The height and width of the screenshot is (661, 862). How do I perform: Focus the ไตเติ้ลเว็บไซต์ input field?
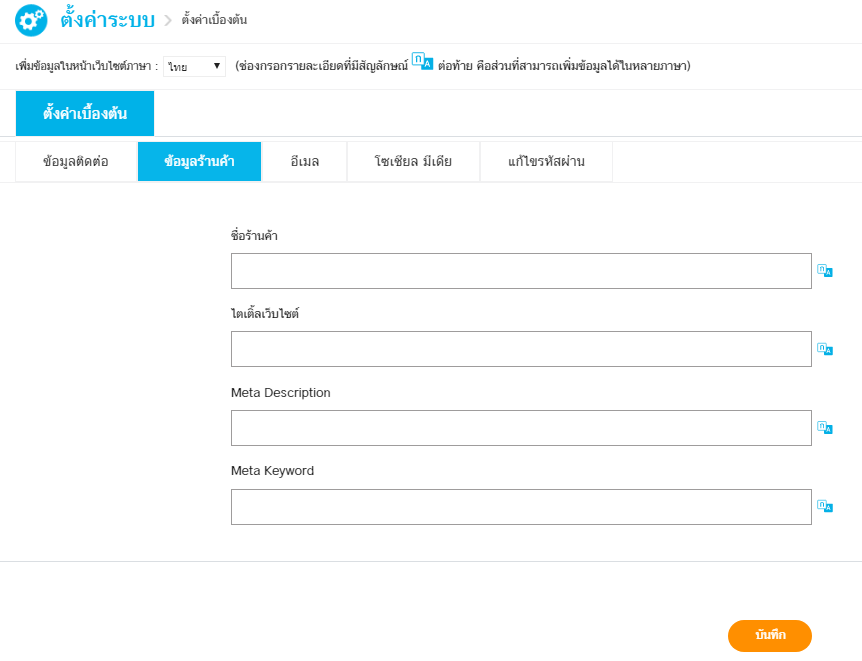[521, 349]
